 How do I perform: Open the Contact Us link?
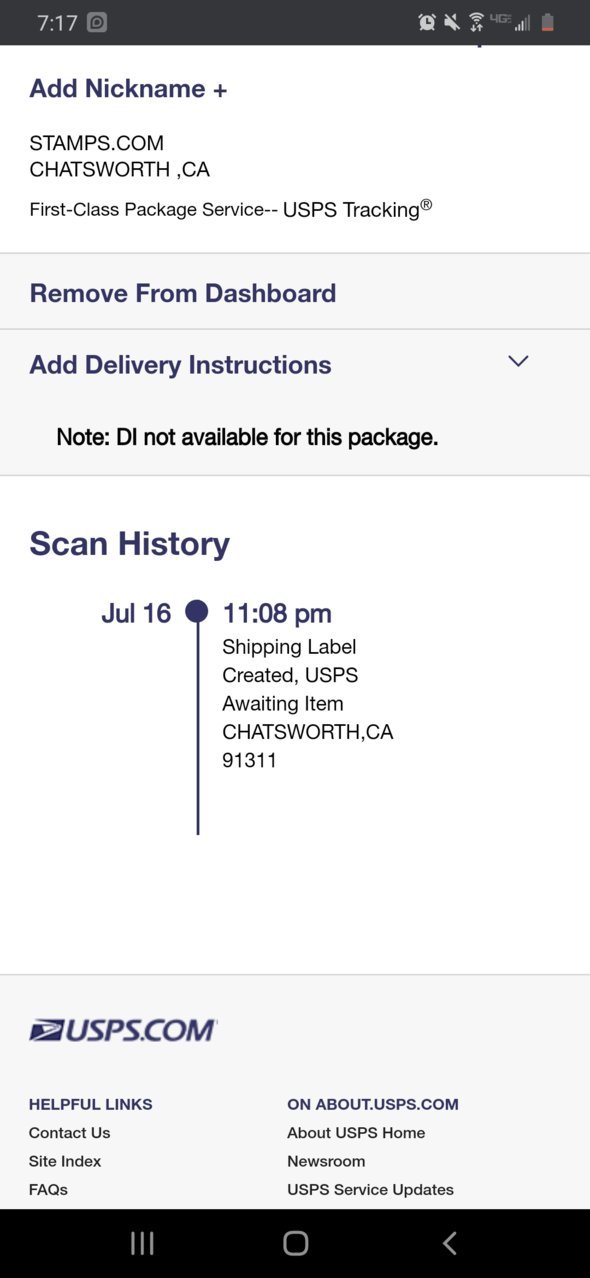(70, 1133)
